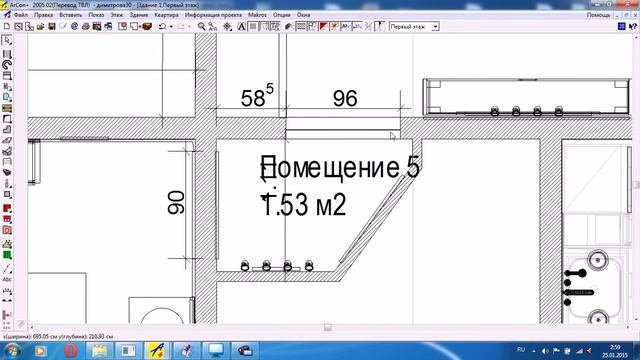Select the arrow selection tool in left toolbar
The image size is (640, 360).
(x=7, y=40)
